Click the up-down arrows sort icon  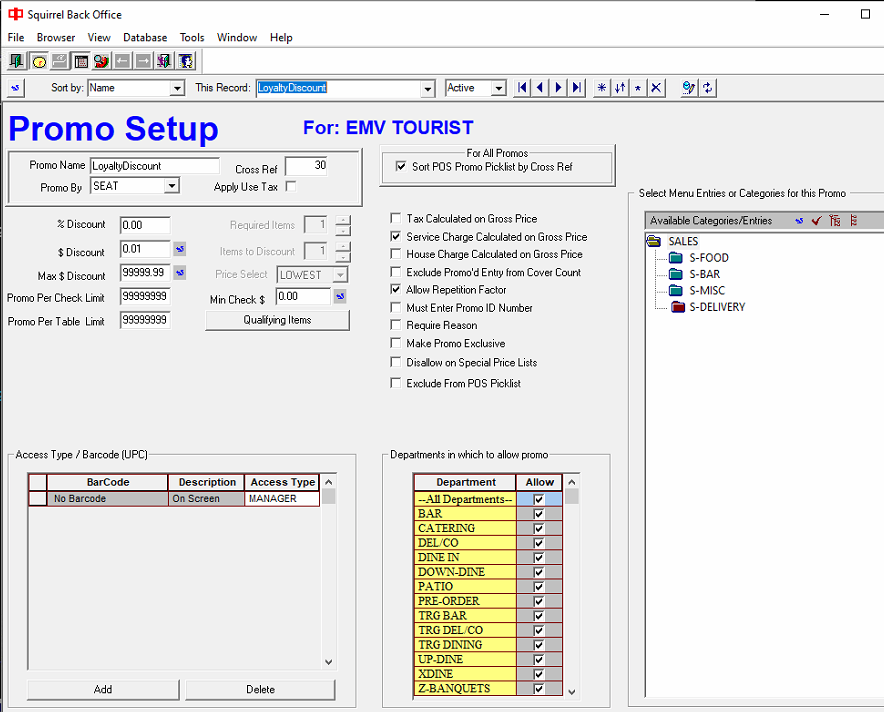click(620, 87)
